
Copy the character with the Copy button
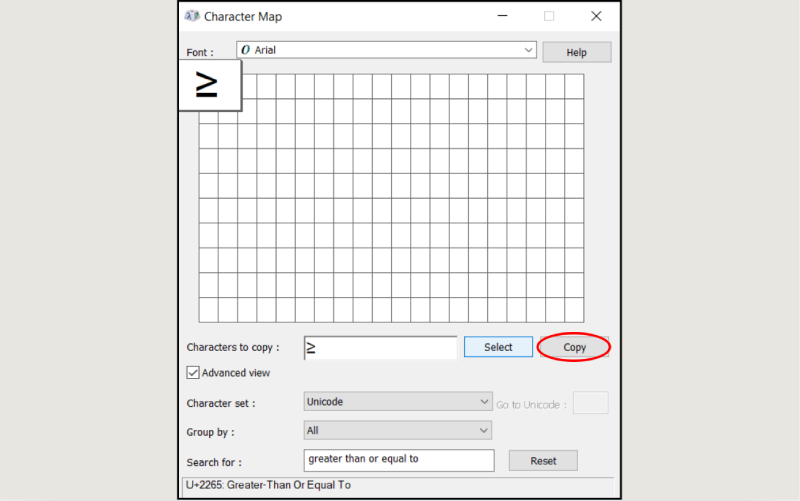tap(574, 347)
